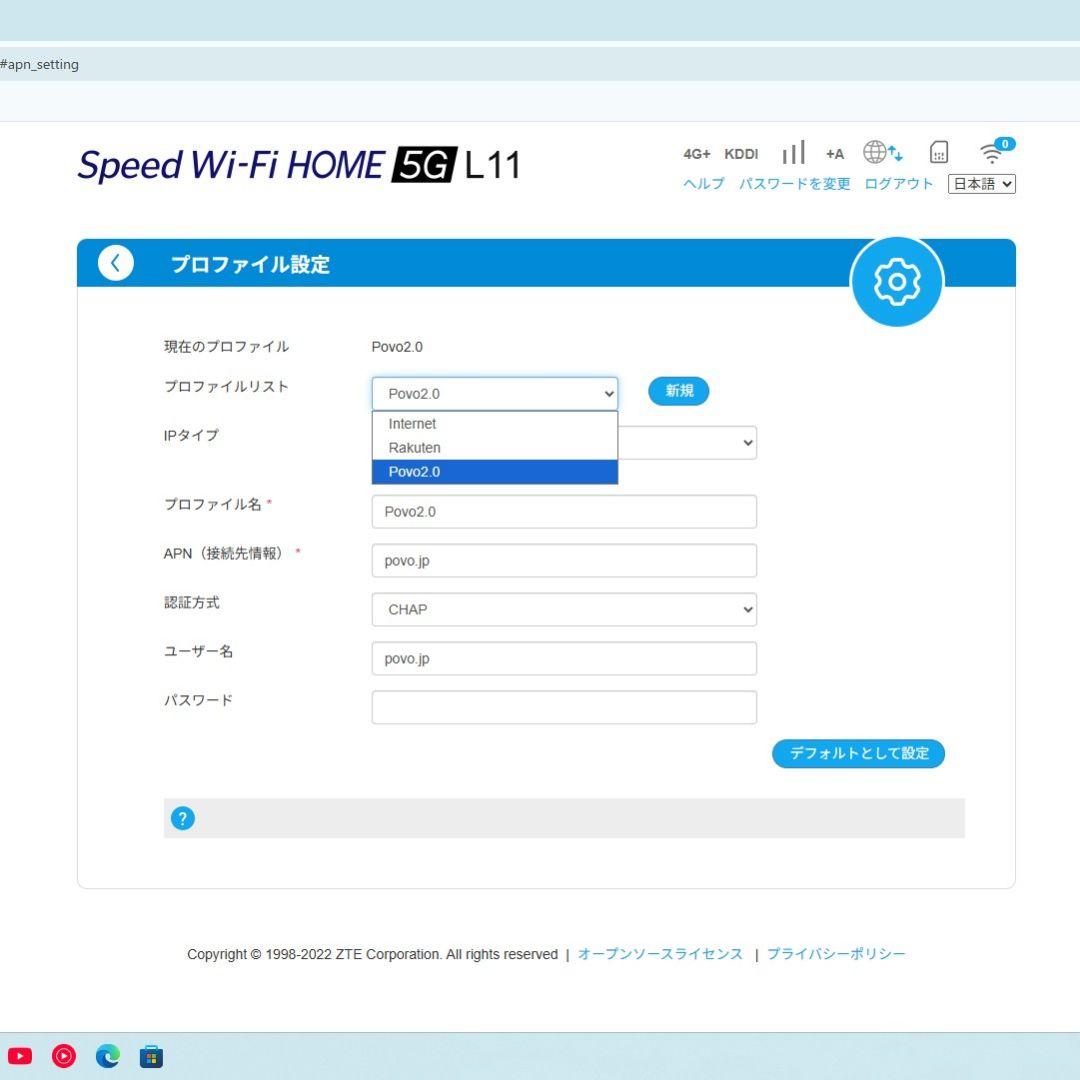This screenshot has height=1080, width=1080.
Task: Click the +A status indicator
Action: point(835,154)
